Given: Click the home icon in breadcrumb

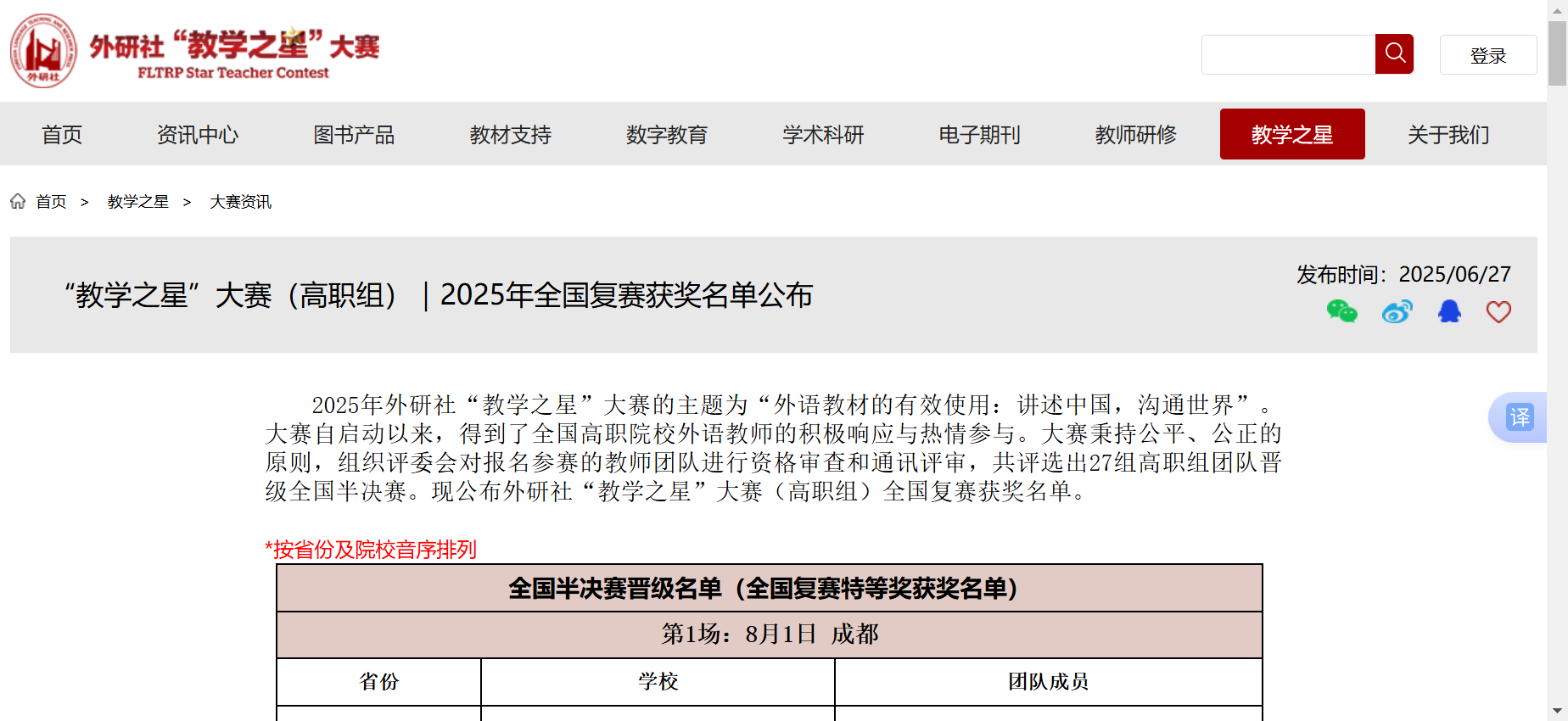Looking at the screenshot, I should pyautogui.click(x=18, y=201).
